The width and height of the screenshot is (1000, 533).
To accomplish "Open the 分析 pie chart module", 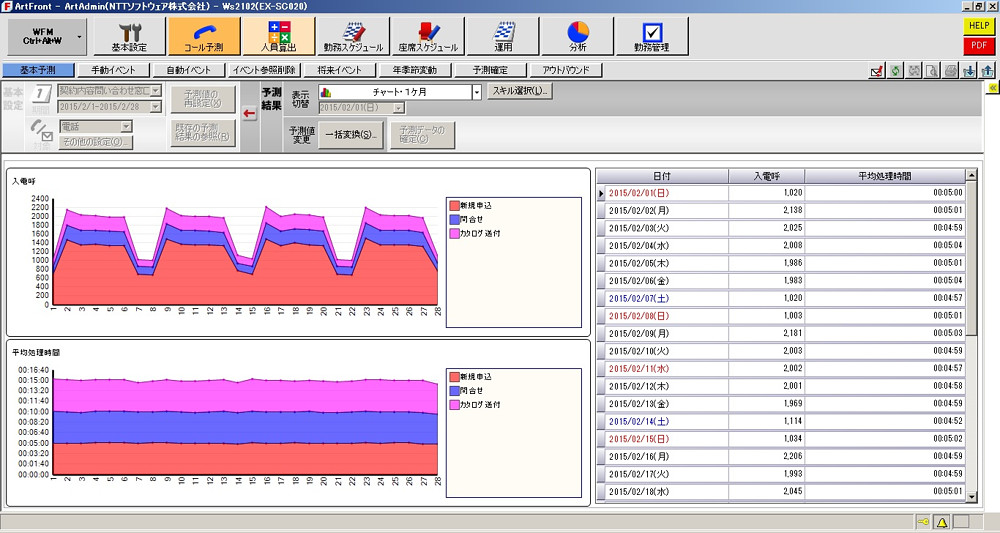I will pos(578,36).
